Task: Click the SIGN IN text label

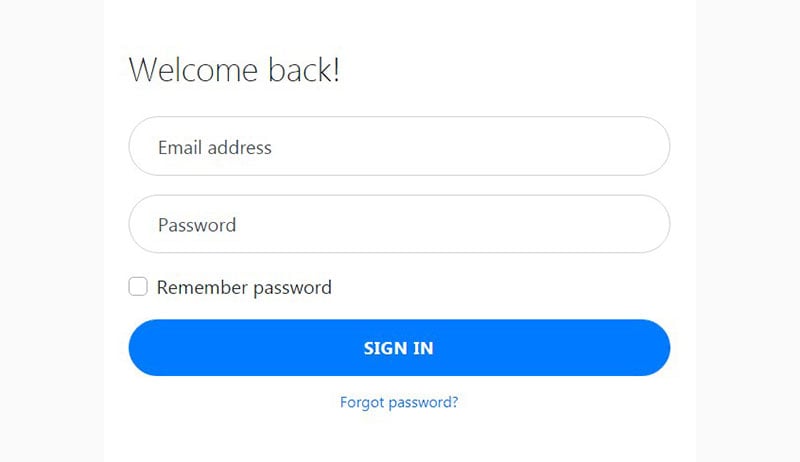Action: [398, 348]
